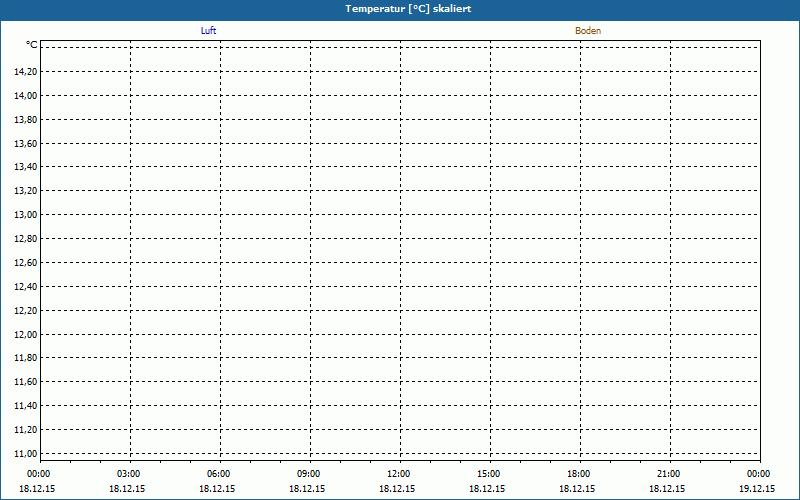
Task: Pick the 11,40 y-axis tick label
Action: [26, 406]
